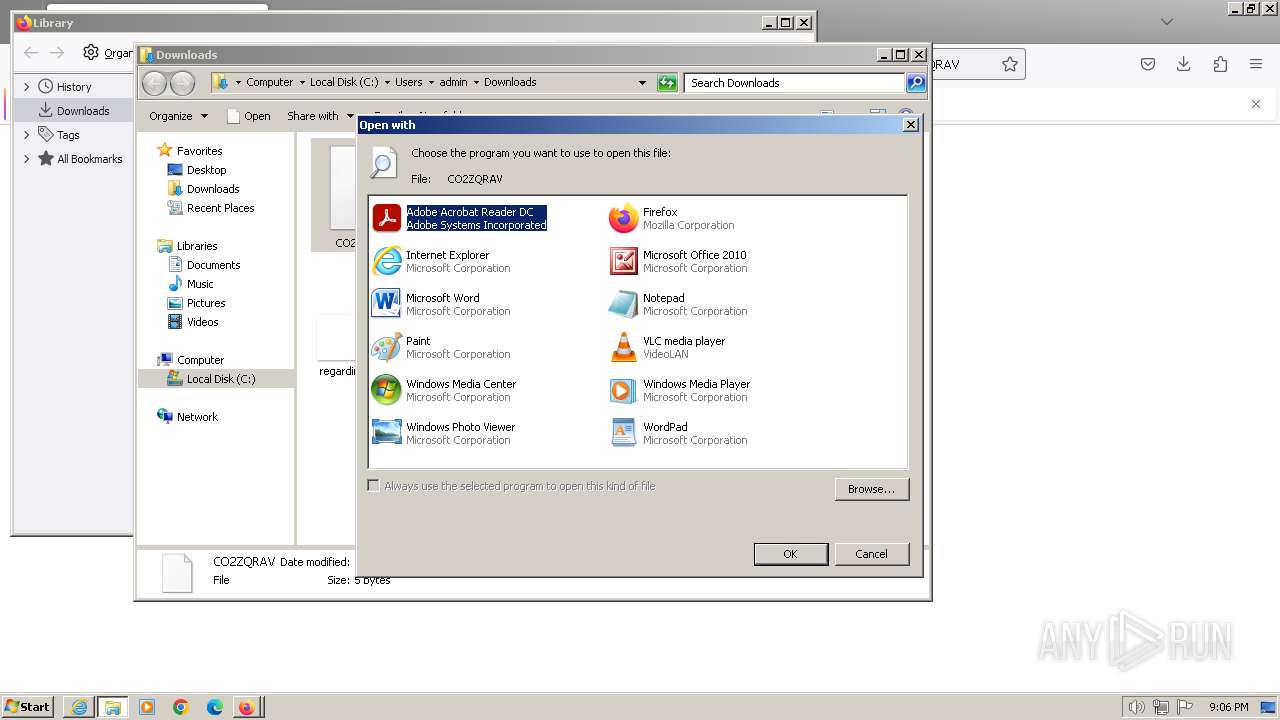1280x720 pixels.
Task: Open Documents library
Action: pyautogui.click(x=213, y=265)
